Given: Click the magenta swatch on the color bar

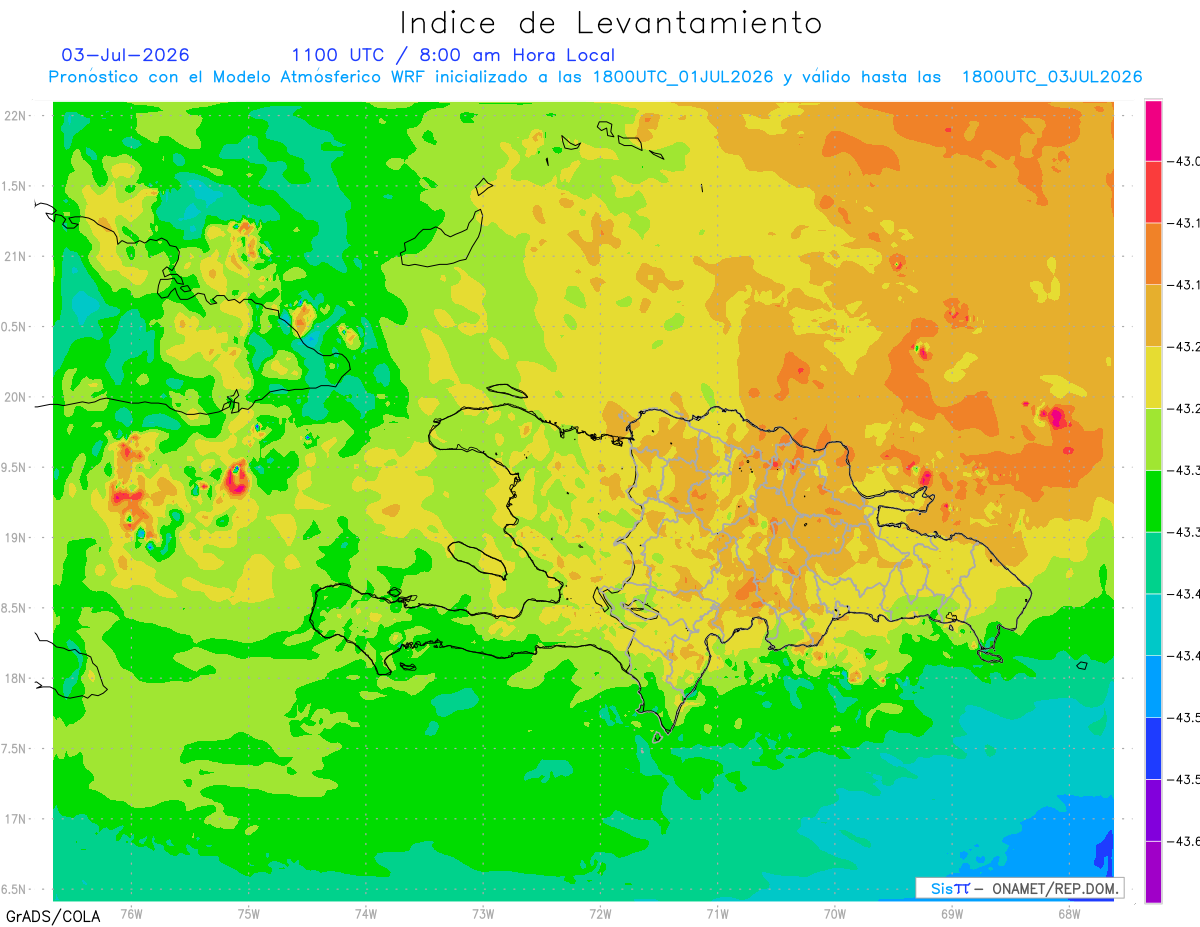Looking at the screenshot, I should click(x=1153, y=131).
